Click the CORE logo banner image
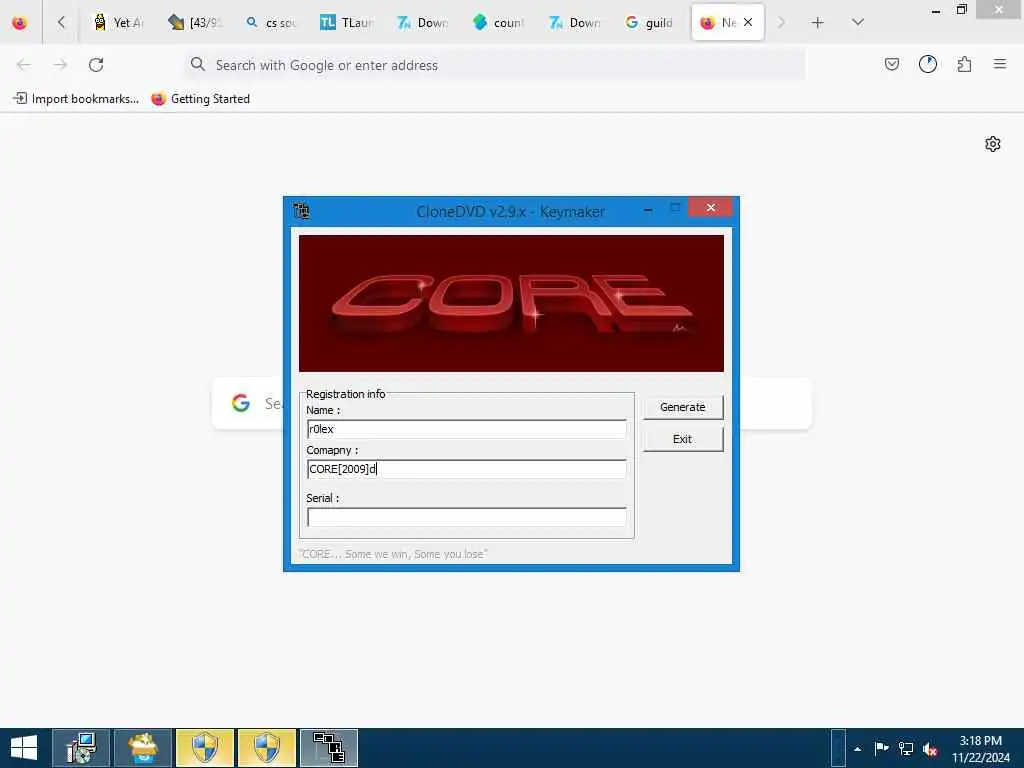 pyautogui.click(x=511, y=304)
